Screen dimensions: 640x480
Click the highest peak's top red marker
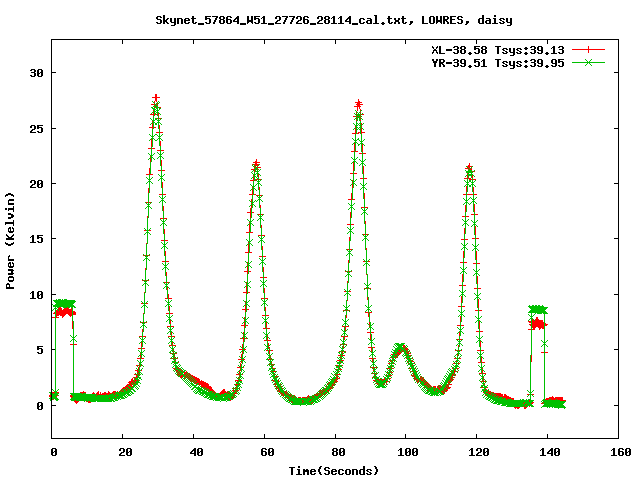(x=156, y=98)
